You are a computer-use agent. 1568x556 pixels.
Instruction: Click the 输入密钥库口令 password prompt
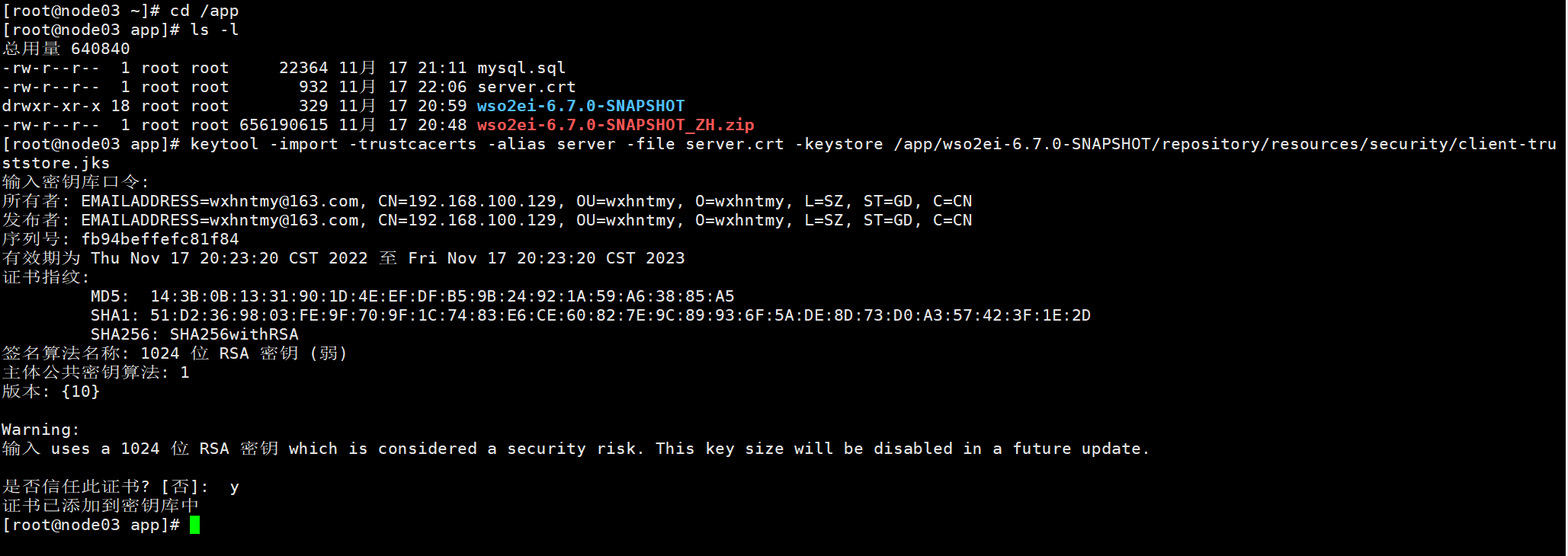point(75,182)
